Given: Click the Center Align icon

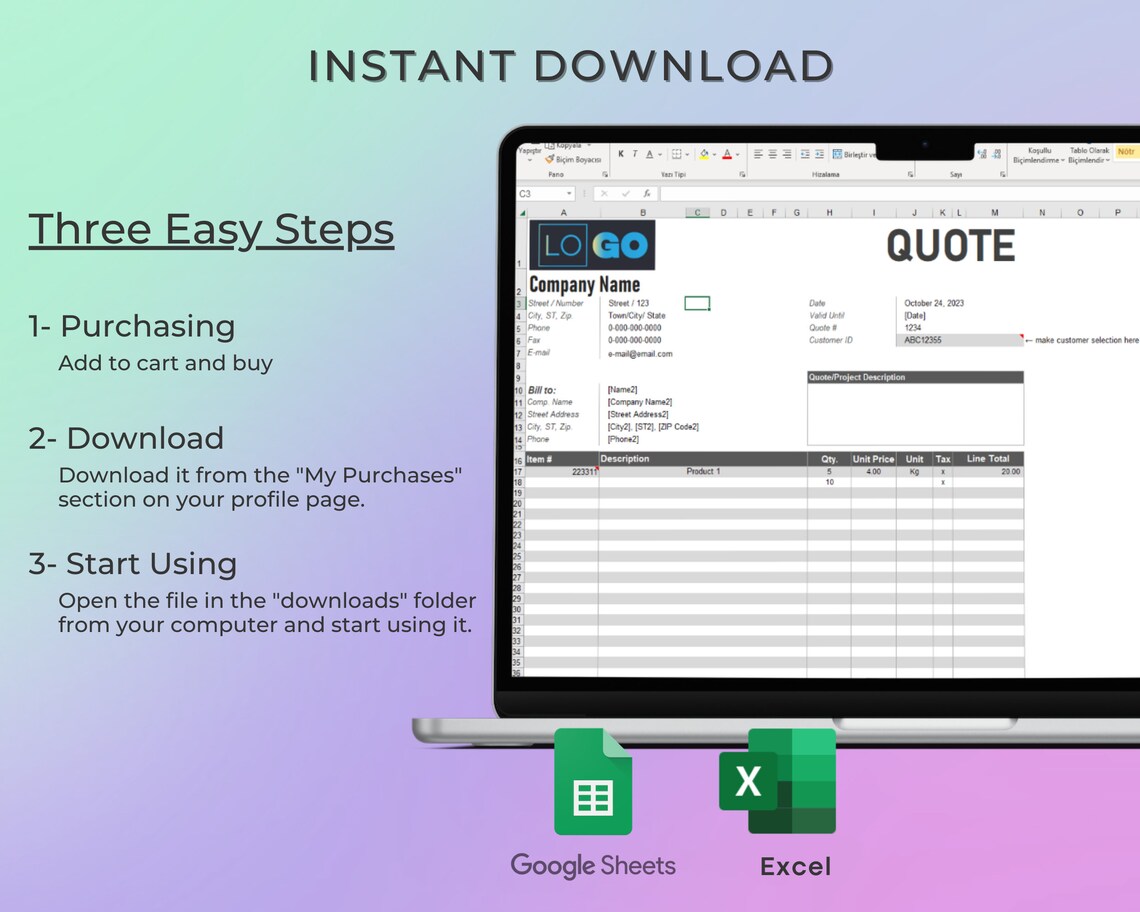Looking at the screenshot, I should click(x=774, y=153).
